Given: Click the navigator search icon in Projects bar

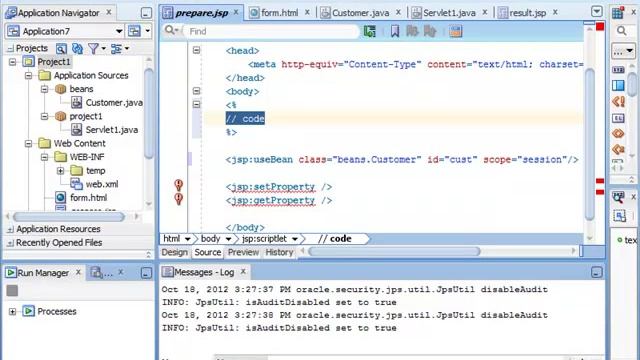Looking at the screenshot, I should [x=61, y=49].
